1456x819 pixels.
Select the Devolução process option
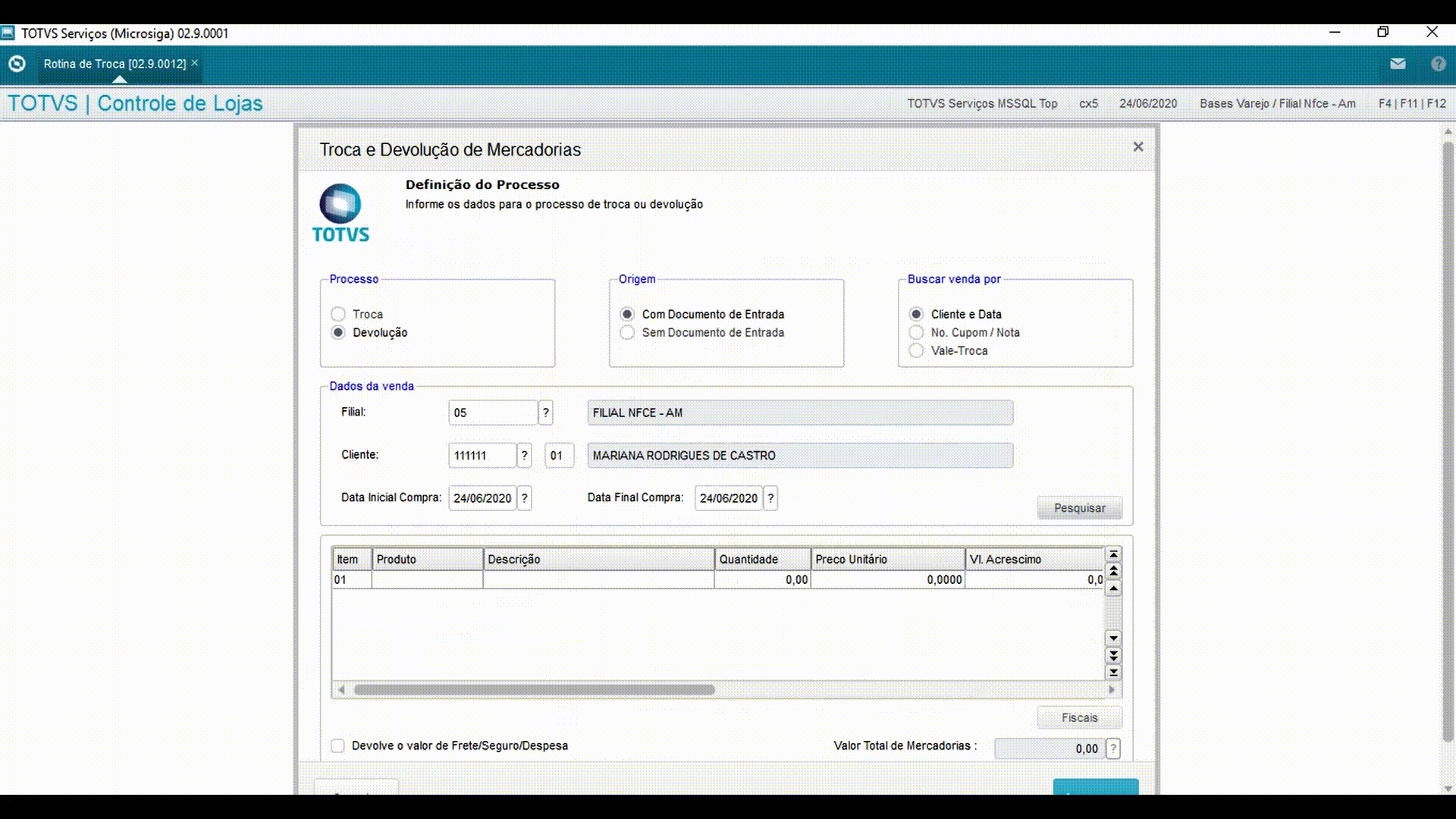pos(338,332)
